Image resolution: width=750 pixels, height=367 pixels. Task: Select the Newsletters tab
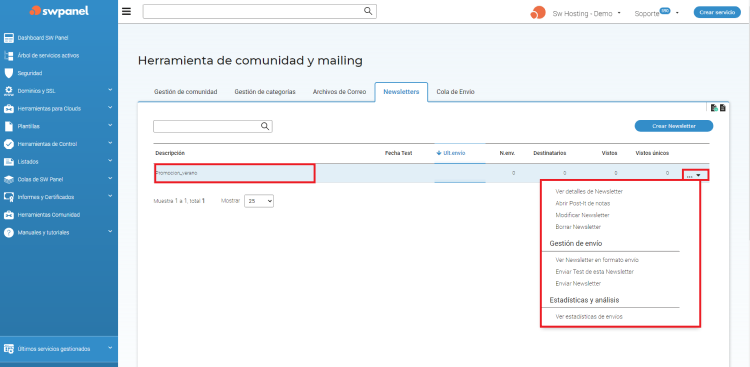coord(401,92)
